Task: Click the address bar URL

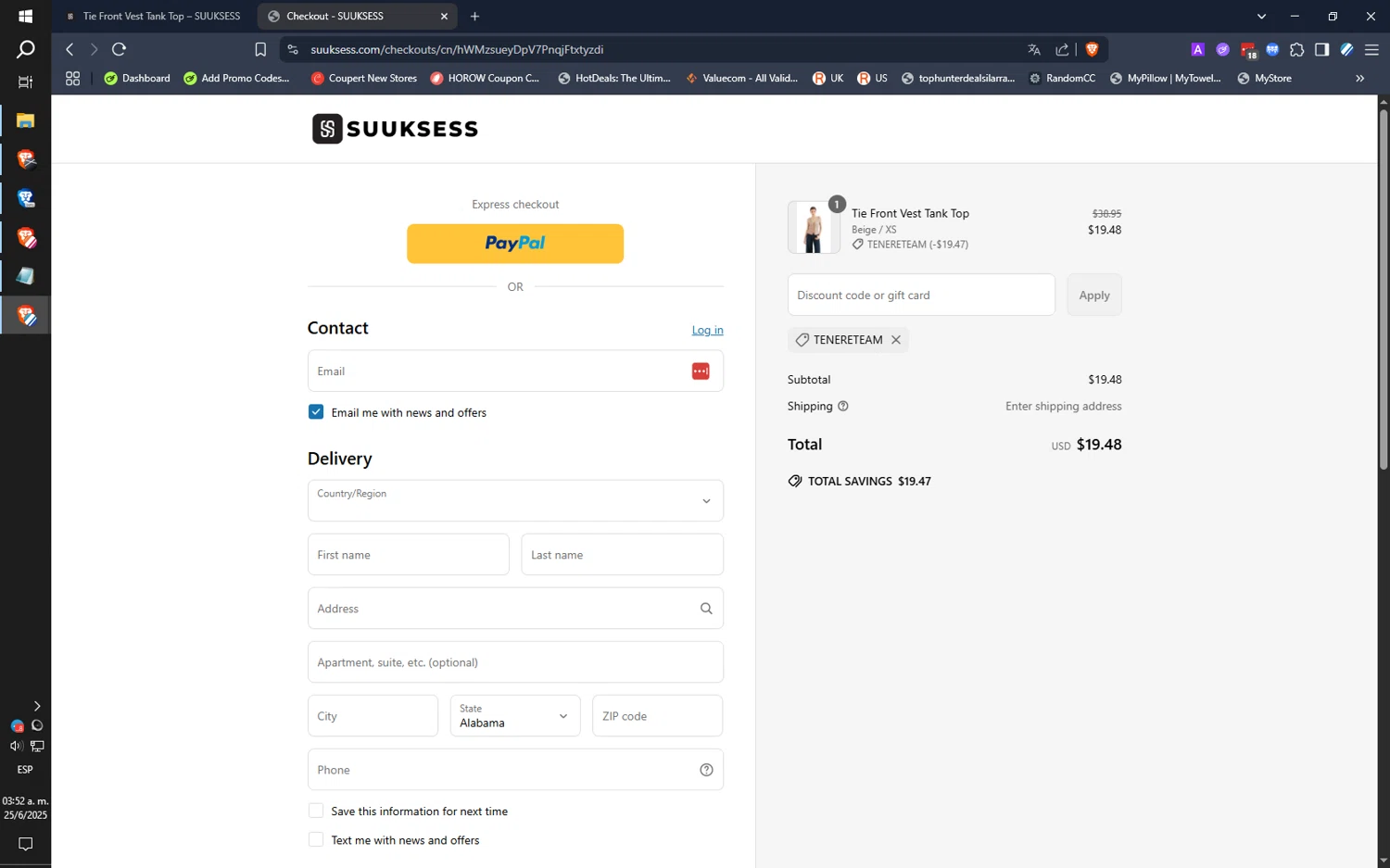Action: [457, 50]
